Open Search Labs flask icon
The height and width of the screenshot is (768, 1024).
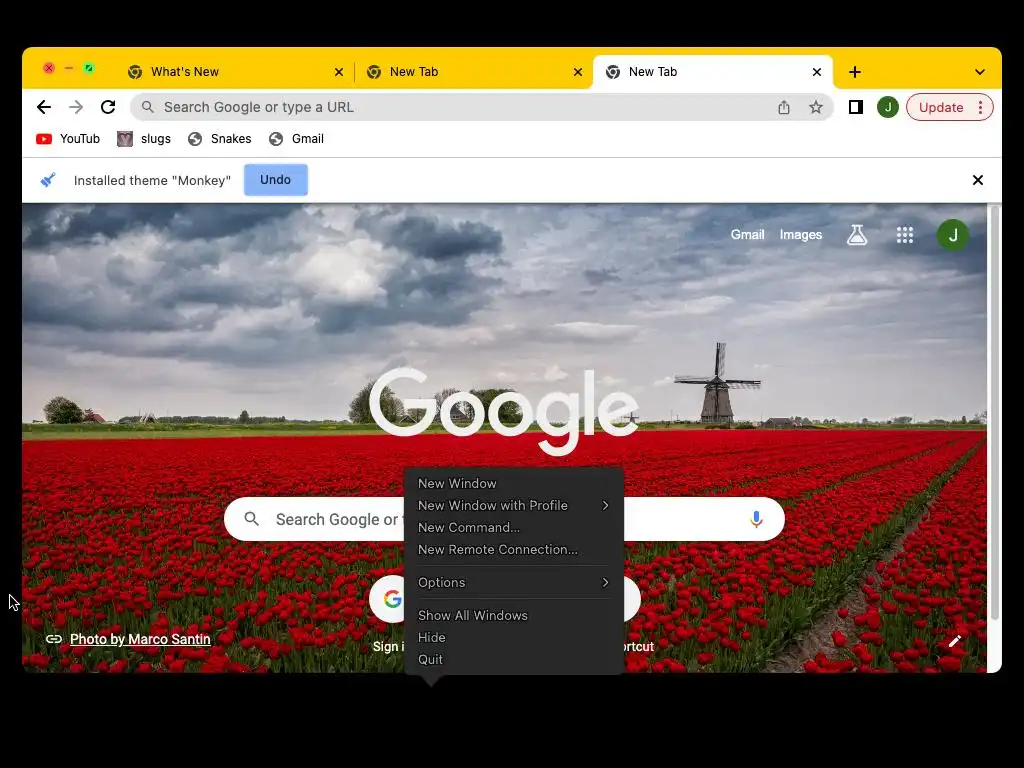[857, 234]
